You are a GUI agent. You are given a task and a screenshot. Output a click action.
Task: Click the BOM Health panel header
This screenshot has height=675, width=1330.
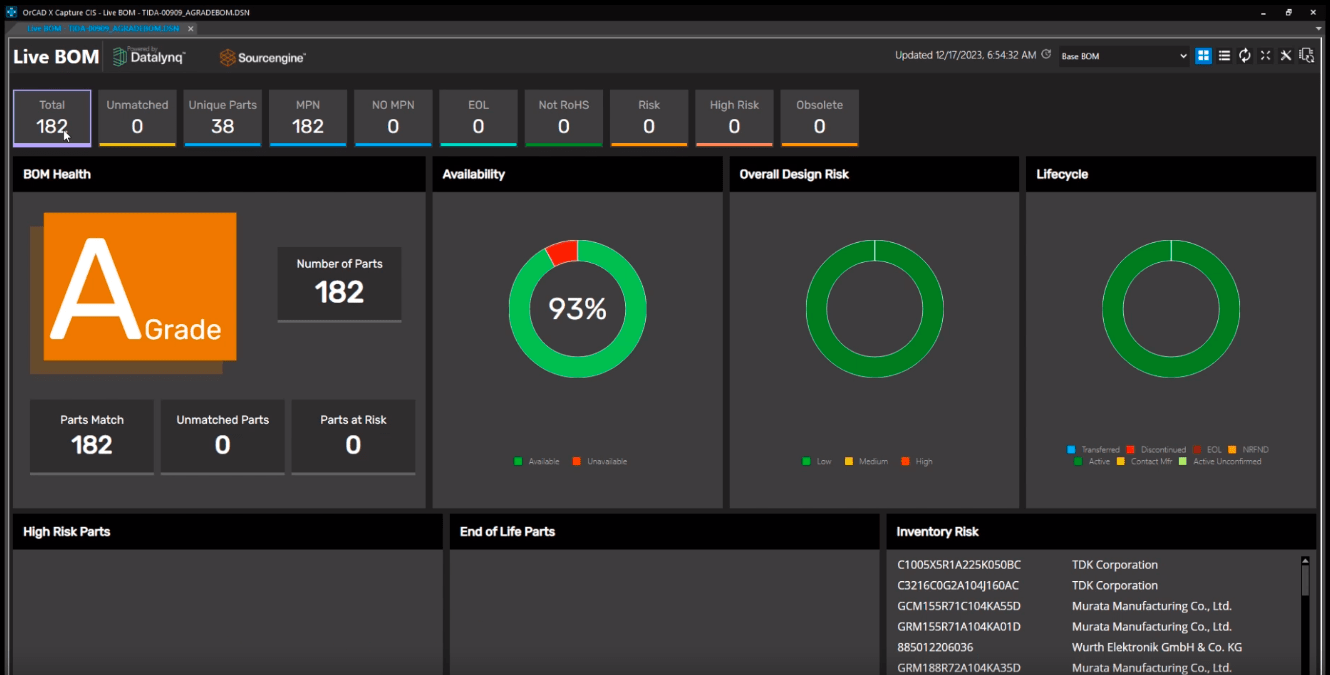219,174
